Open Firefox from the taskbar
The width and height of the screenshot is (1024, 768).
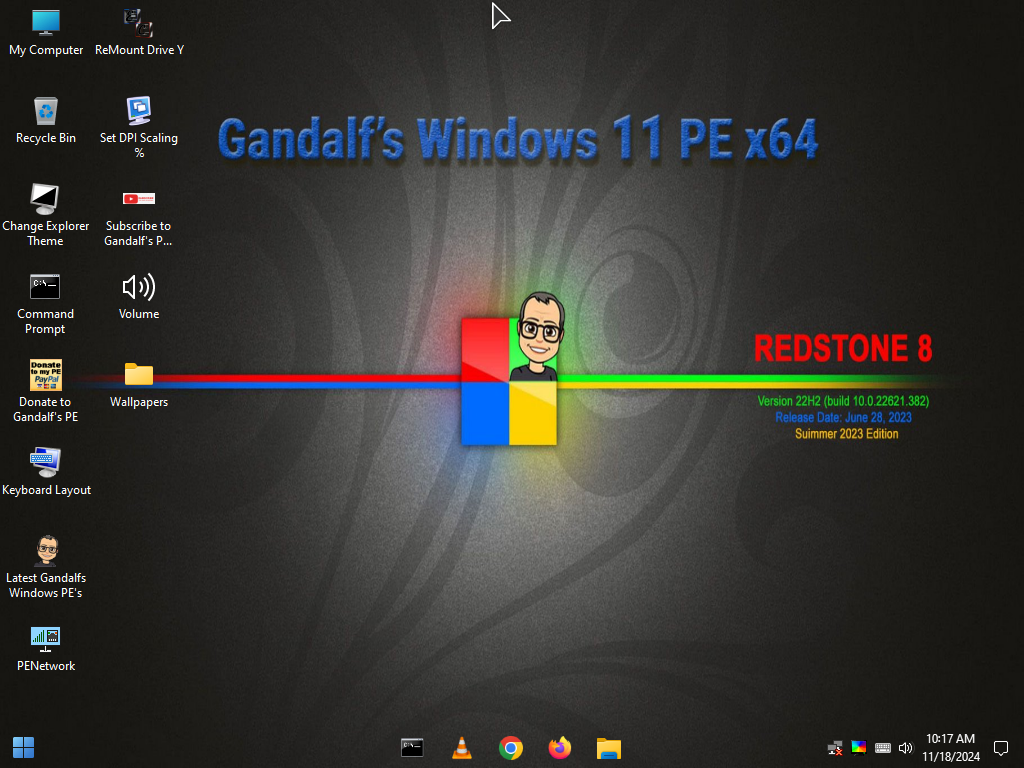click(560, 748)
